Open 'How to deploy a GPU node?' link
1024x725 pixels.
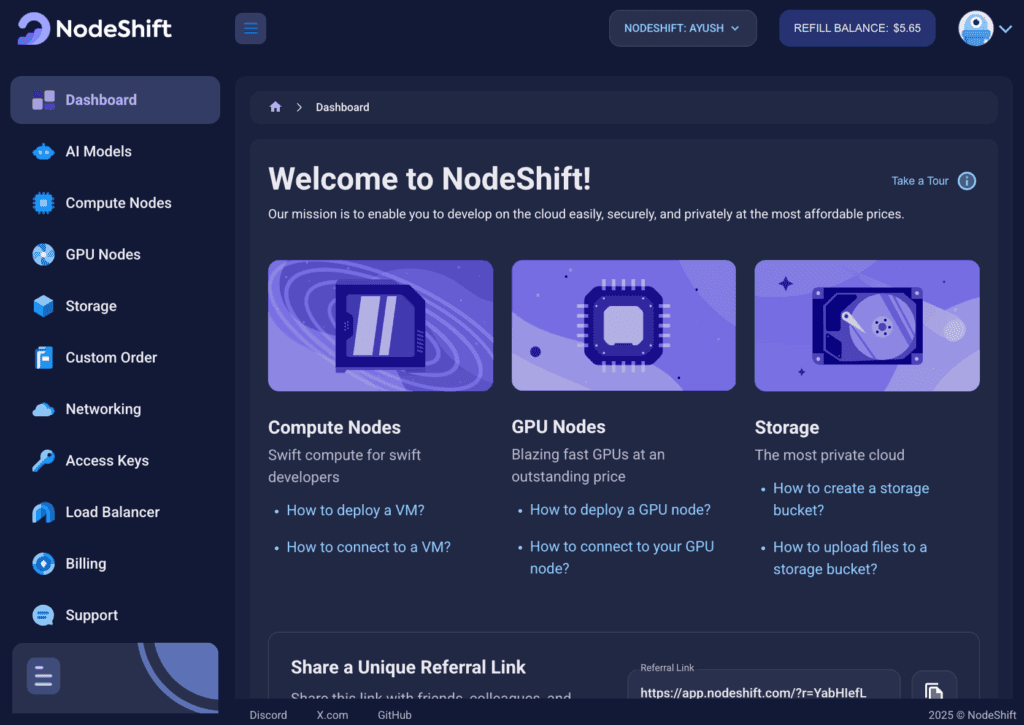[x=620, y=509]
